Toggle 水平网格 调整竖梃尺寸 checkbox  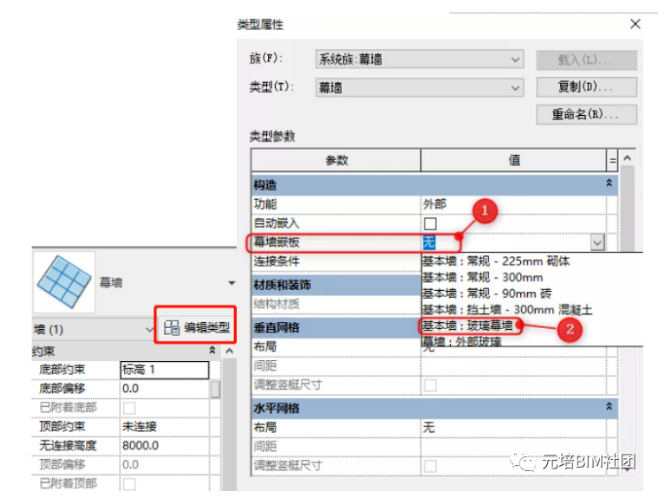[x=430, y=466]
